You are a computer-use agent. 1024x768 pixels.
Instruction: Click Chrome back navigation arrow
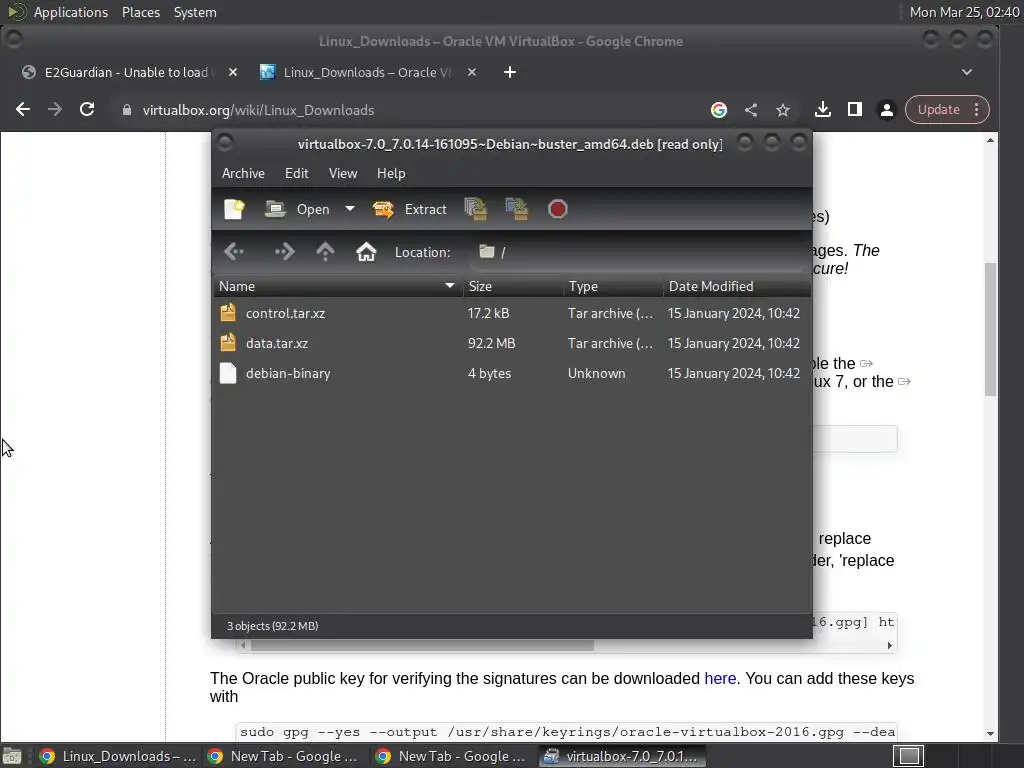pos(23,110)
